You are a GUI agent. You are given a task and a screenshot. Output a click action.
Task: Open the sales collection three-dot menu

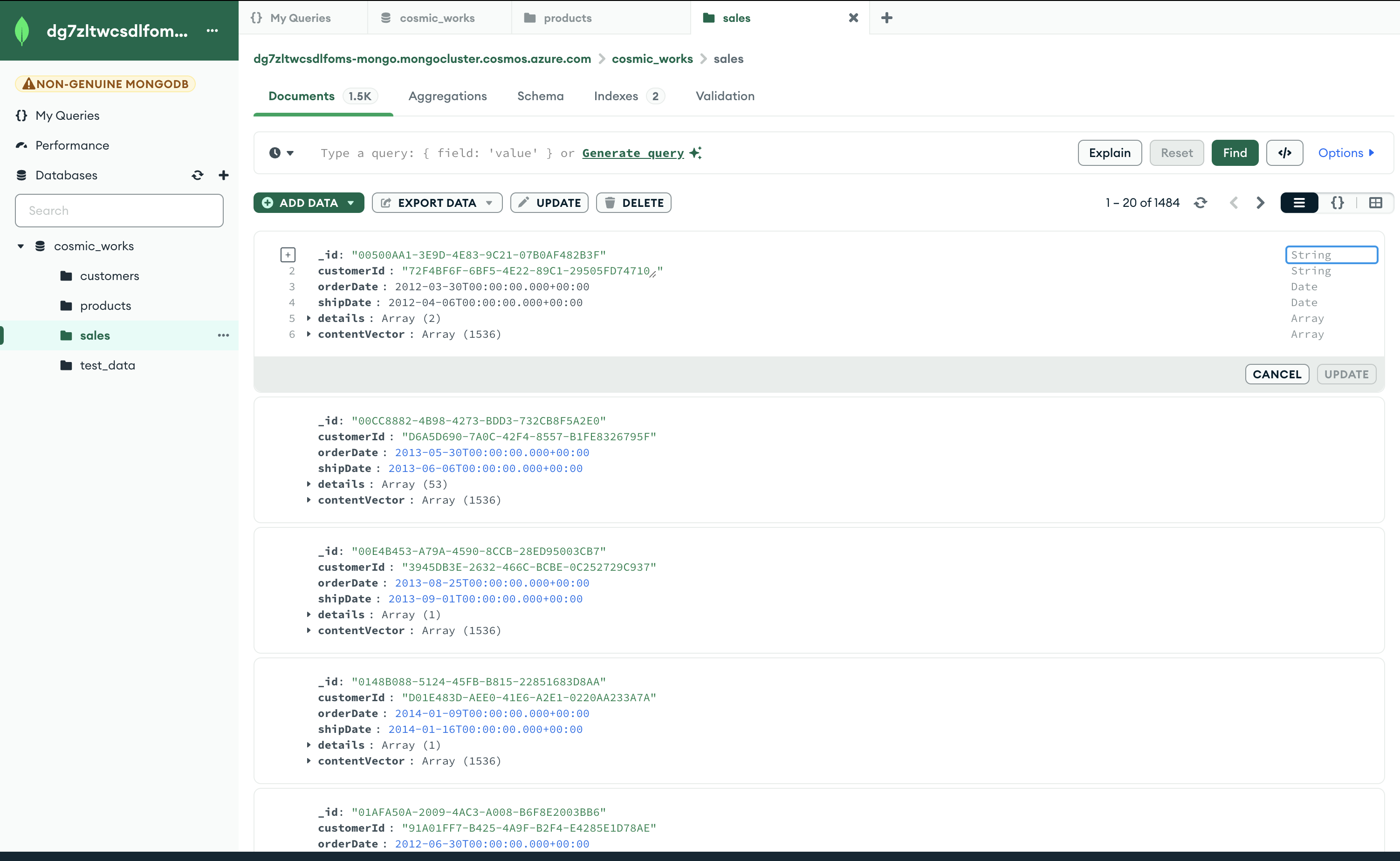pos(223,335)
